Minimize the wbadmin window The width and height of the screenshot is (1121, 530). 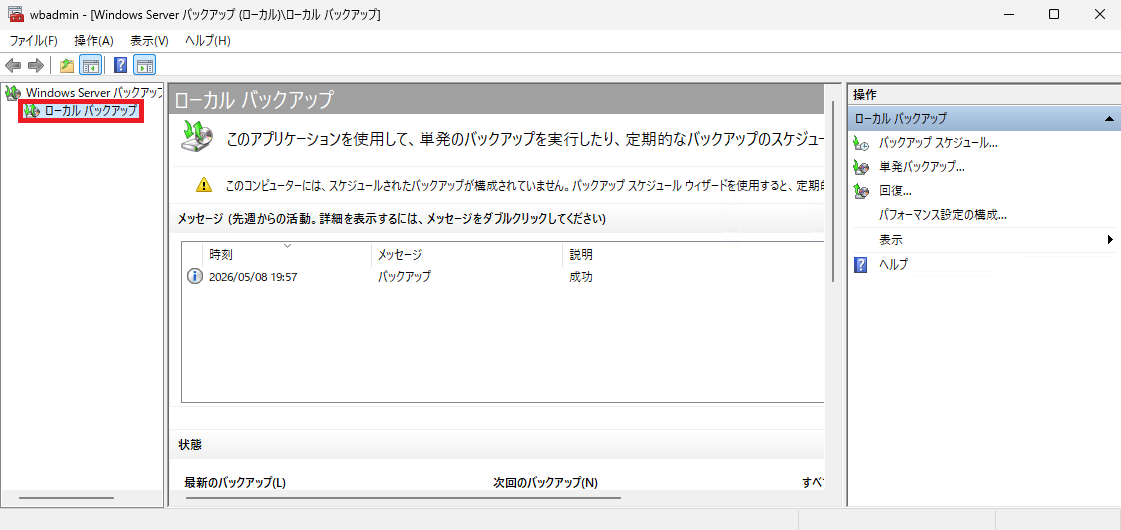tap(1009, 14)
